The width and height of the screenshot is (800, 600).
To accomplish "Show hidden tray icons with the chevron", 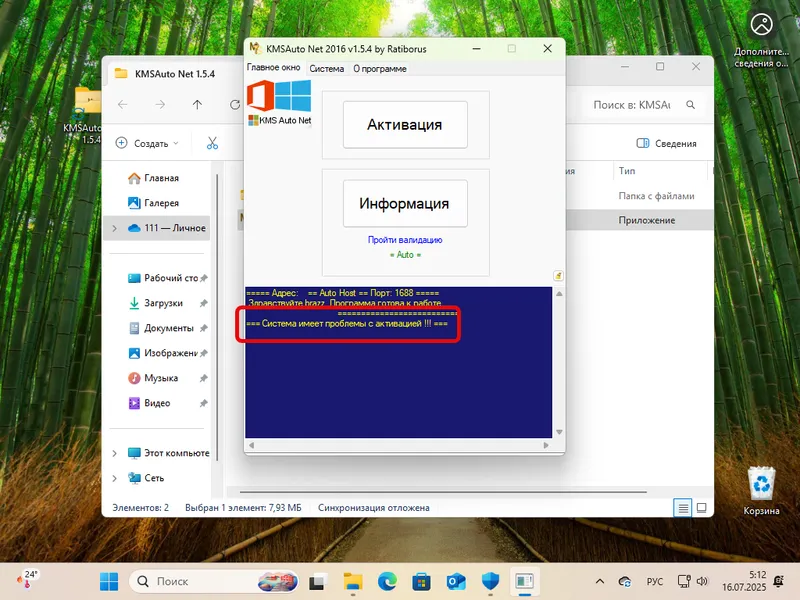I will 599,580.
